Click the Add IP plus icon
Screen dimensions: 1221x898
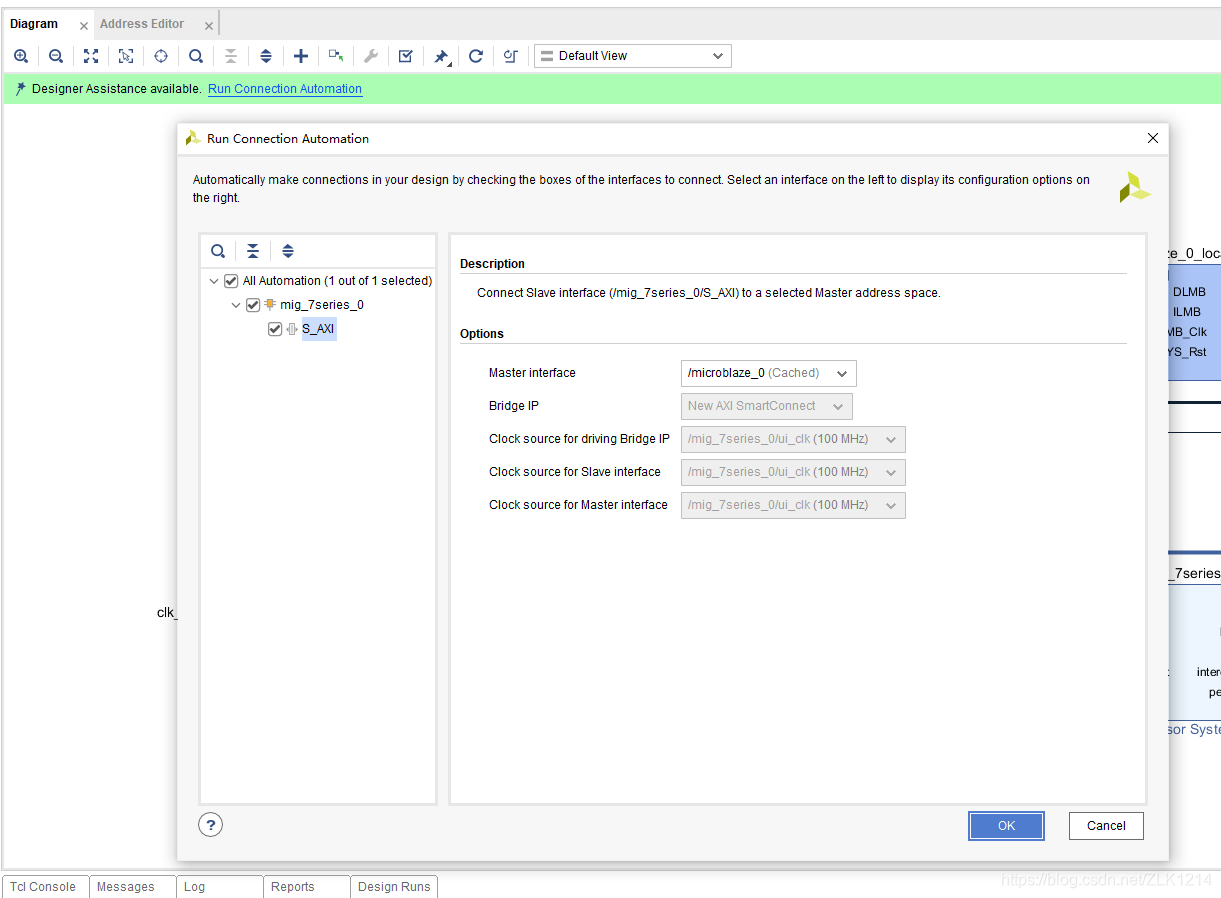coord(301,56)
